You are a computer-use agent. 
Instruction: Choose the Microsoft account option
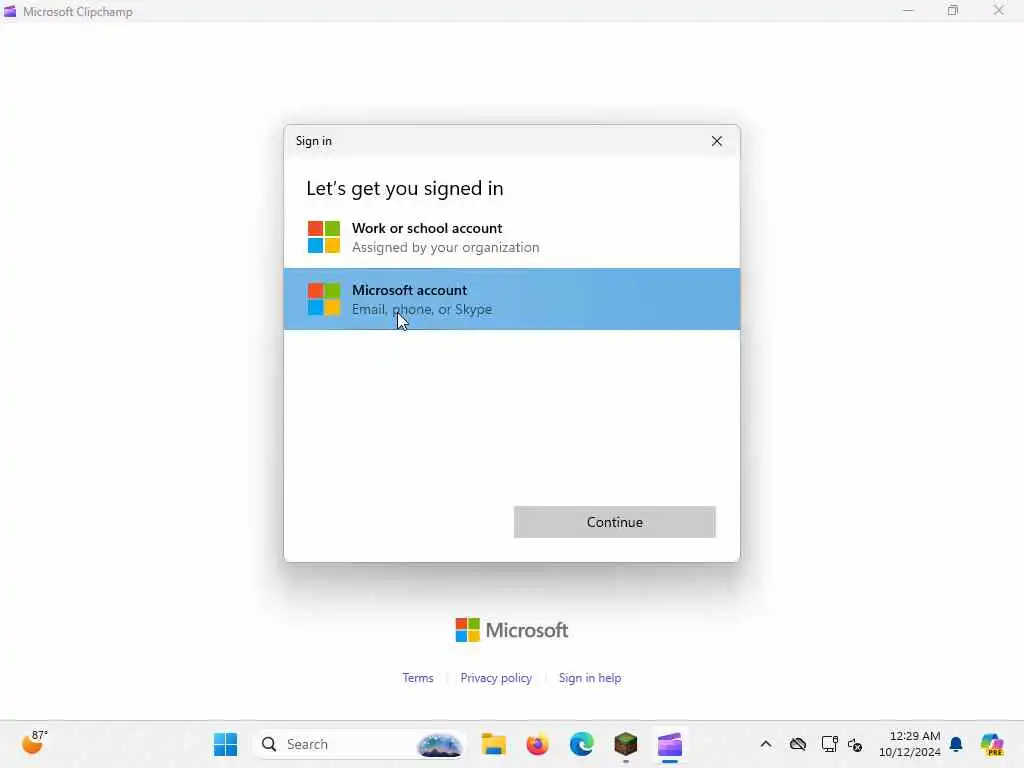click(x=511, y=299)
